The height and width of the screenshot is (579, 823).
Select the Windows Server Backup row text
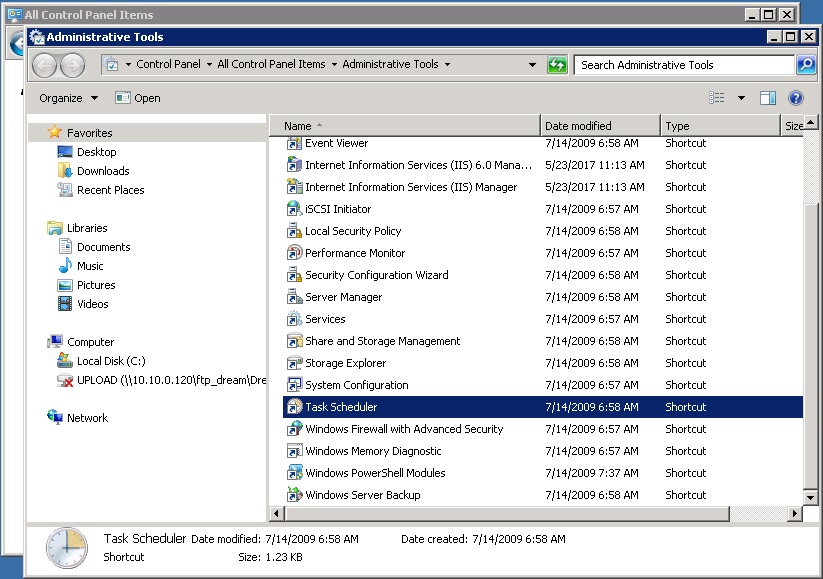[x=363, y=495]
